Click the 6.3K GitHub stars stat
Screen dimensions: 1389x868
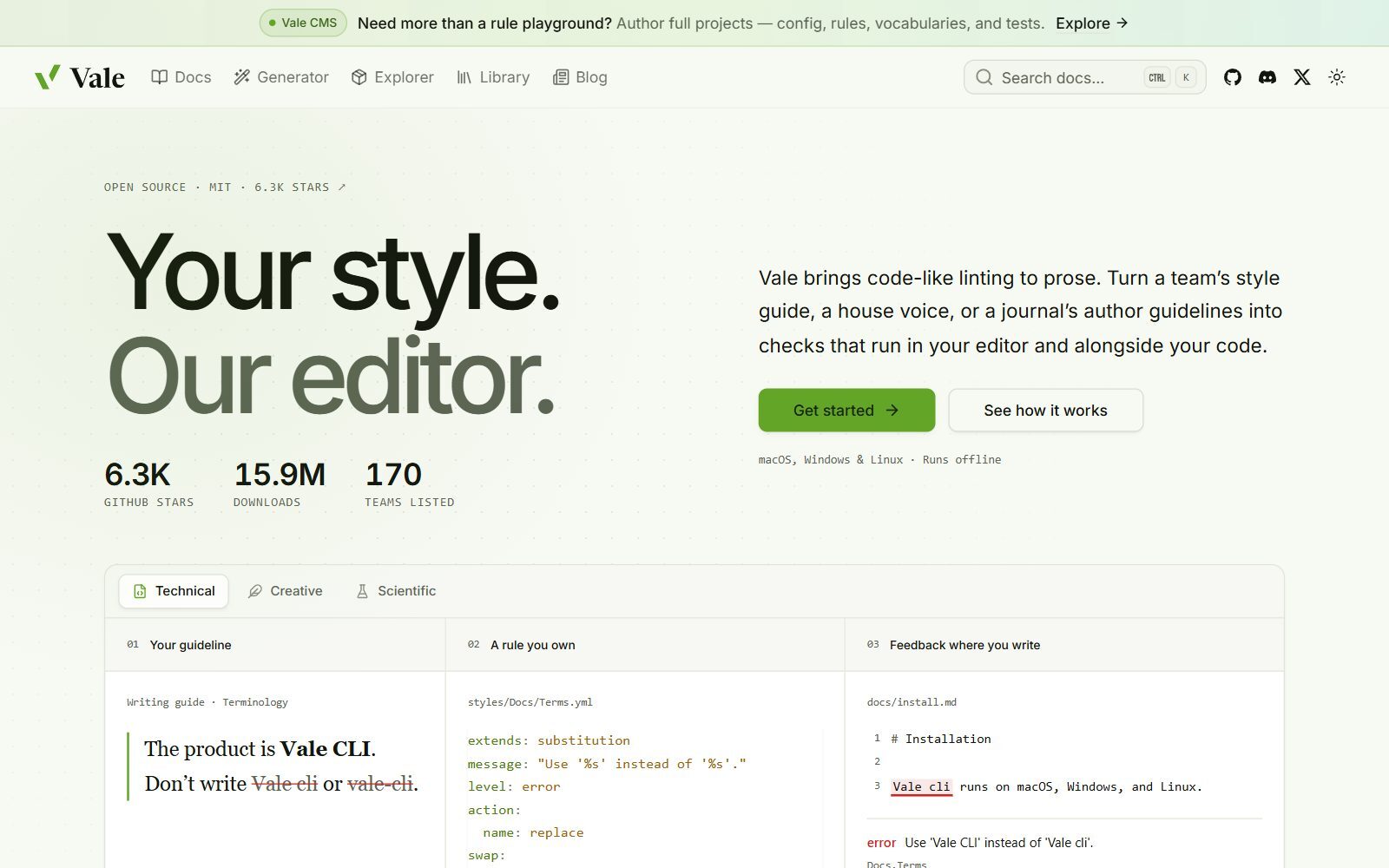pos(148,483)
